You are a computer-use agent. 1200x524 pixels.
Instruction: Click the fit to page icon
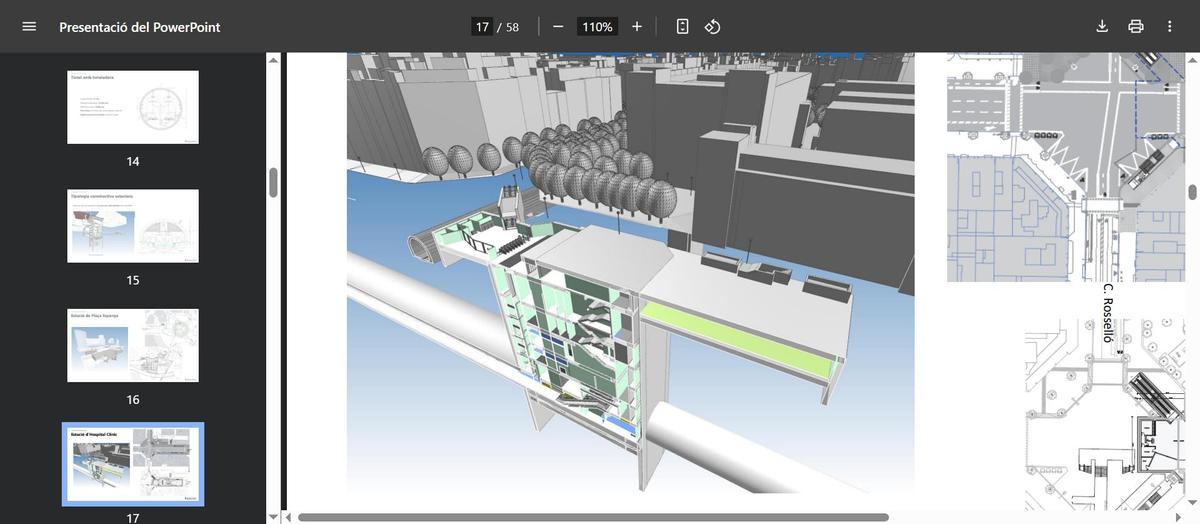coord(682,26)
